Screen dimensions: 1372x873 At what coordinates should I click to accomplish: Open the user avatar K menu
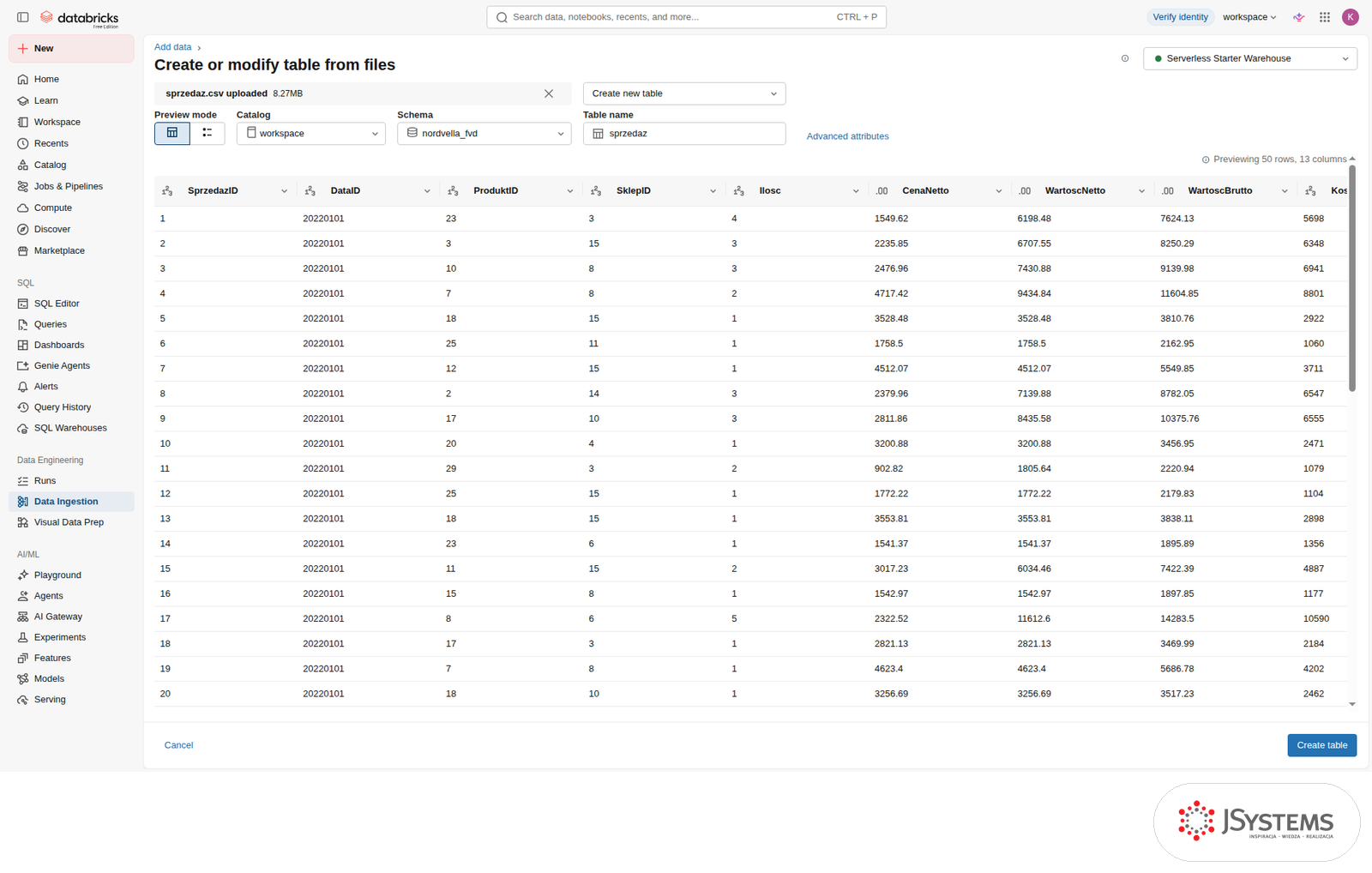point(1351,17)
